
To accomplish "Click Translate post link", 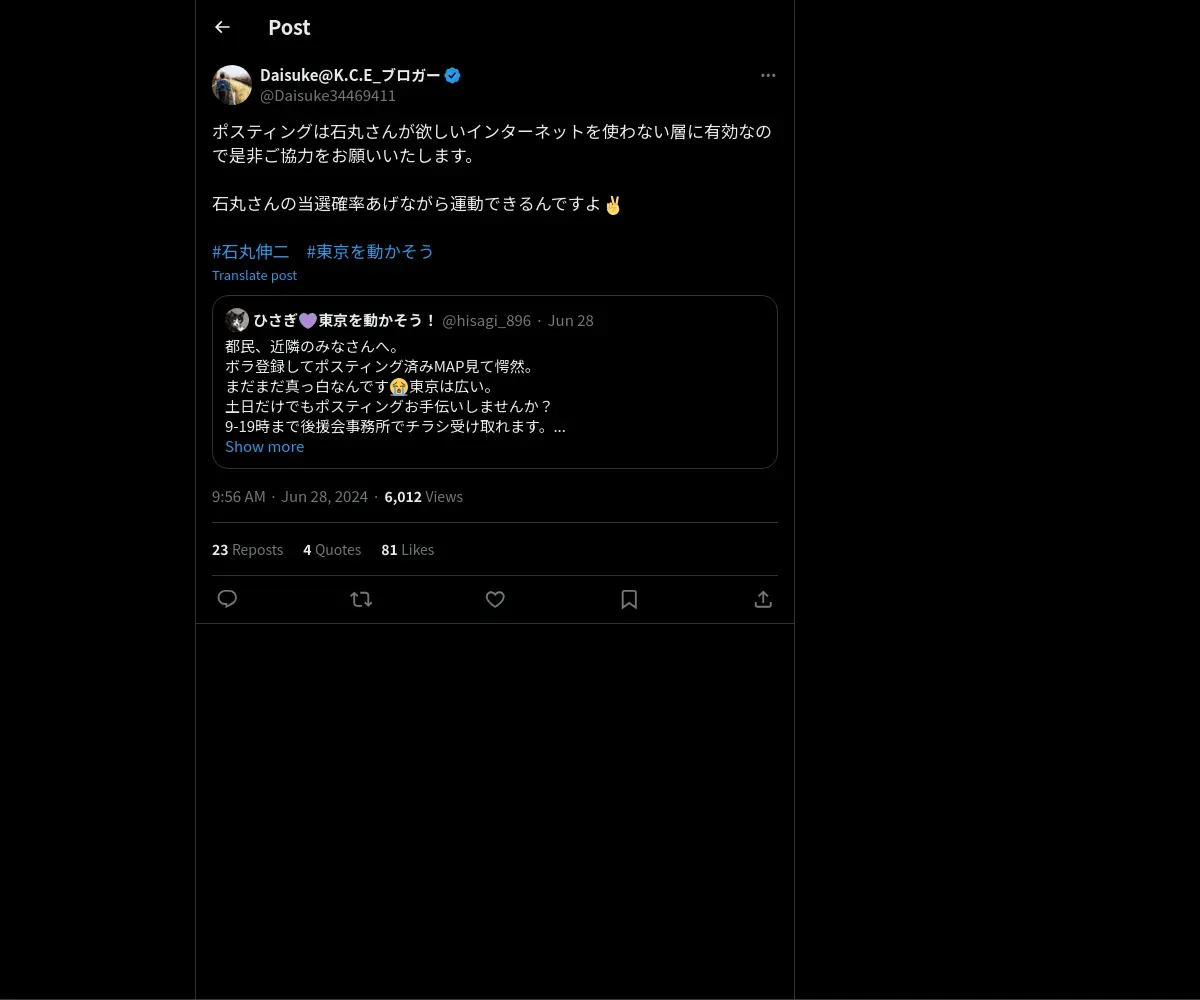I will (x=254, y=275).
